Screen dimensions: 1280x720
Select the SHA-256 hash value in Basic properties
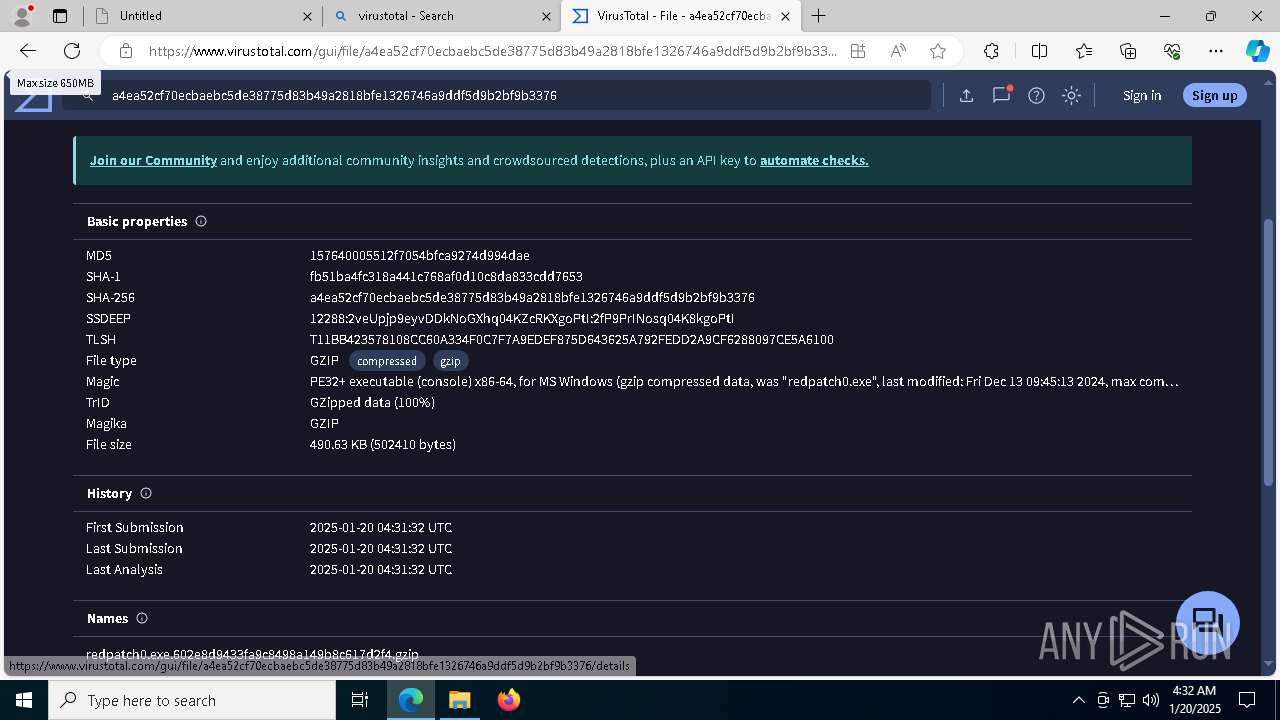pos(532,298)
